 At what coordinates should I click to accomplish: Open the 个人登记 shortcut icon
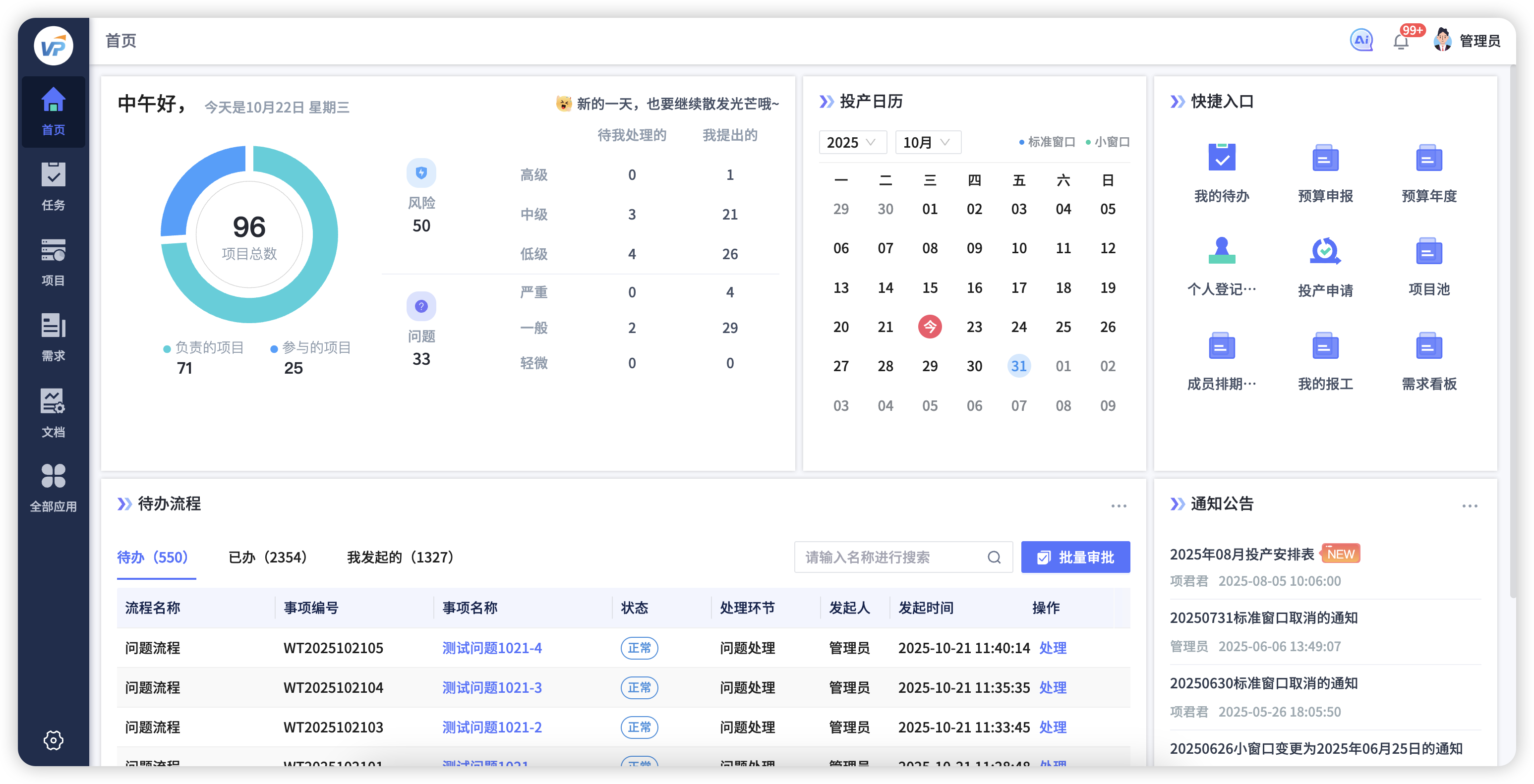point(1221,252)
